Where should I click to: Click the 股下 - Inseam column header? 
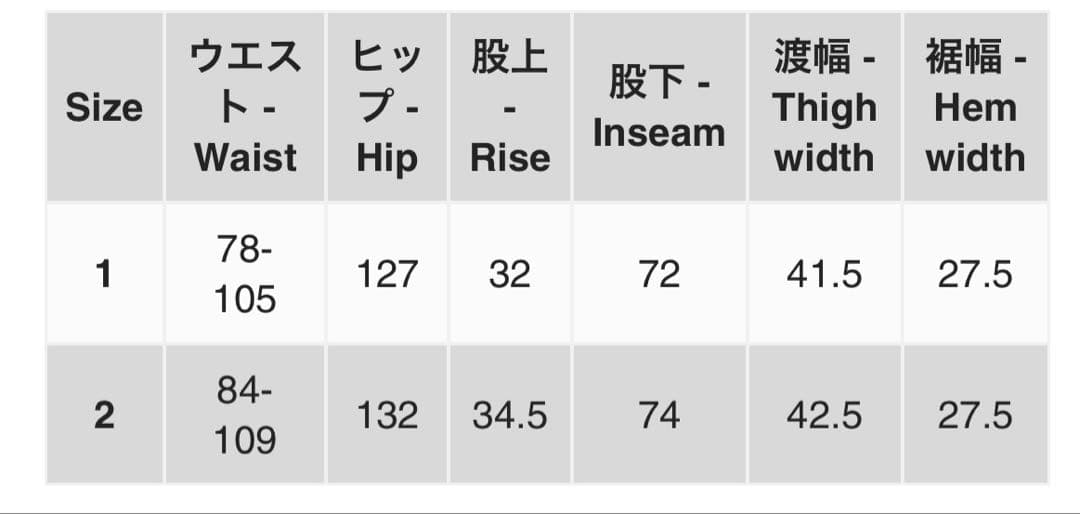659,108
